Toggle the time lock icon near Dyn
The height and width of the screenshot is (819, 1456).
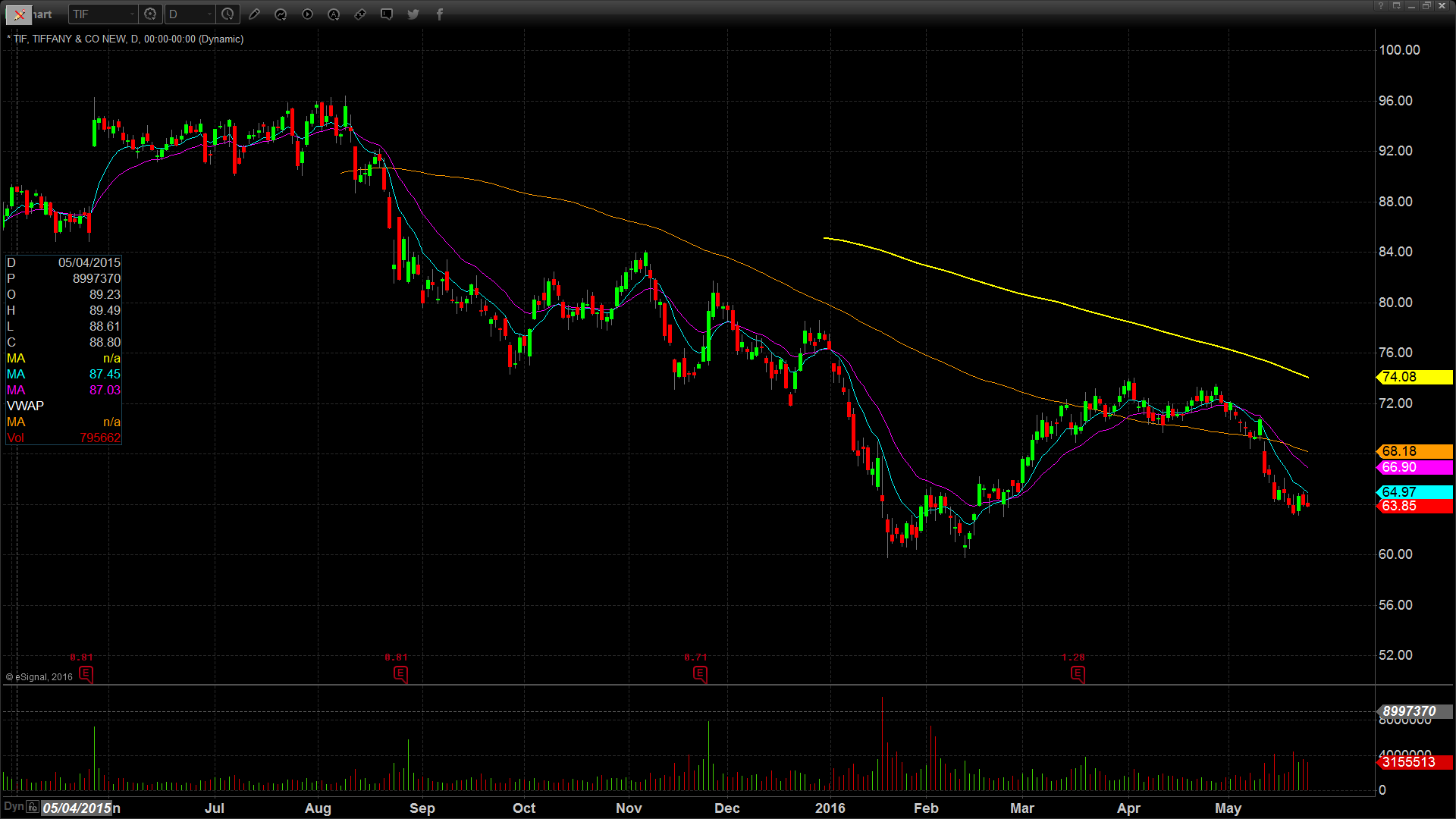click(33, 807)
